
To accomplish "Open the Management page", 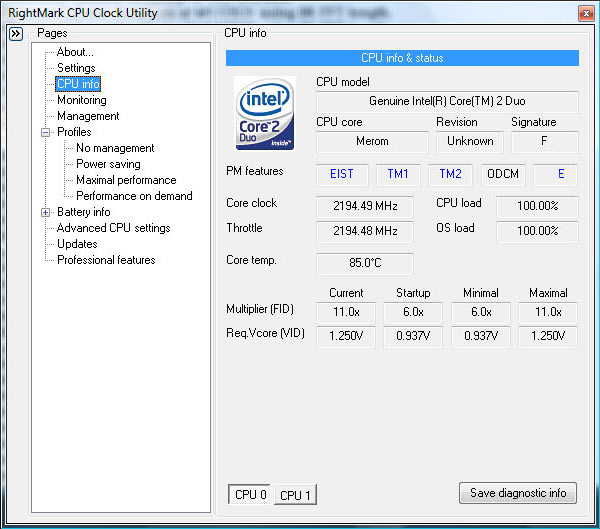I will pyautogui.click(x=88, y=116).
